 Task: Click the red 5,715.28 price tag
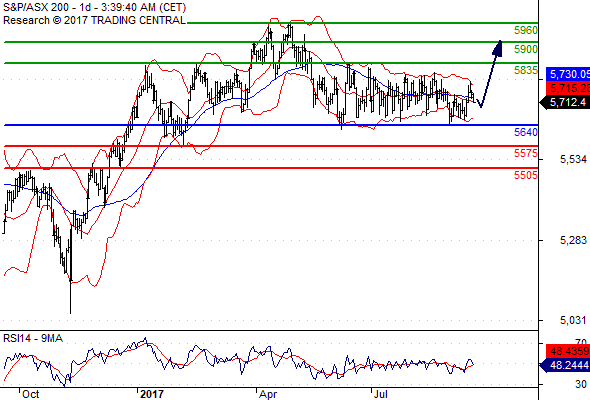tap(568, 88)
